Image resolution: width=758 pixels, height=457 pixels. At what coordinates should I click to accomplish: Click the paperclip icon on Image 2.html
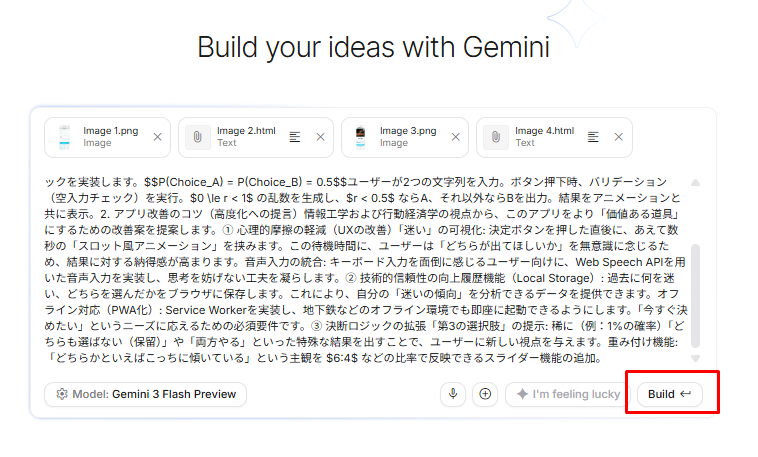(x=199, y=137)
